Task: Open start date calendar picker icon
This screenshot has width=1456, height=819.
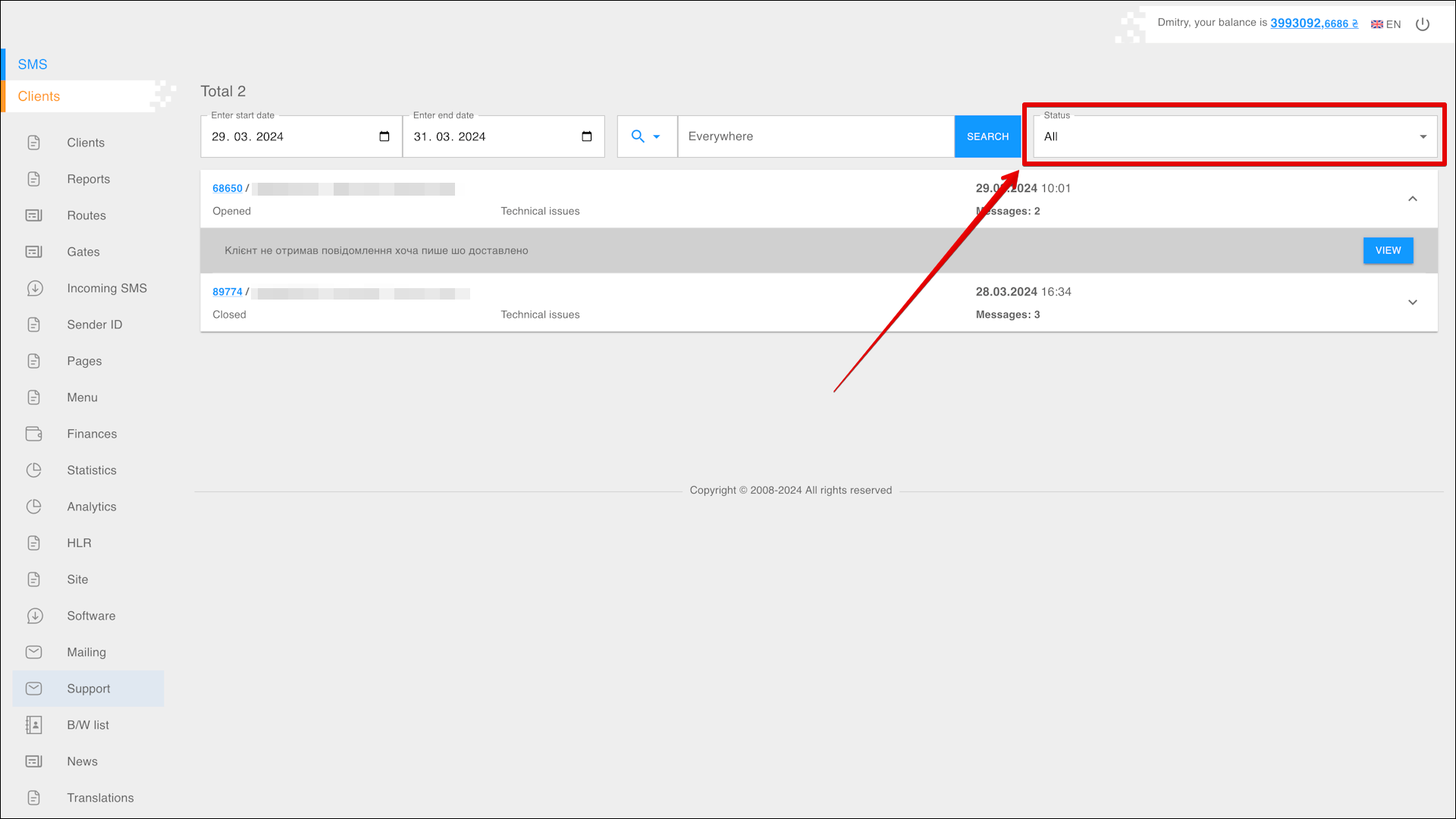Action: (x=384, y=136)
